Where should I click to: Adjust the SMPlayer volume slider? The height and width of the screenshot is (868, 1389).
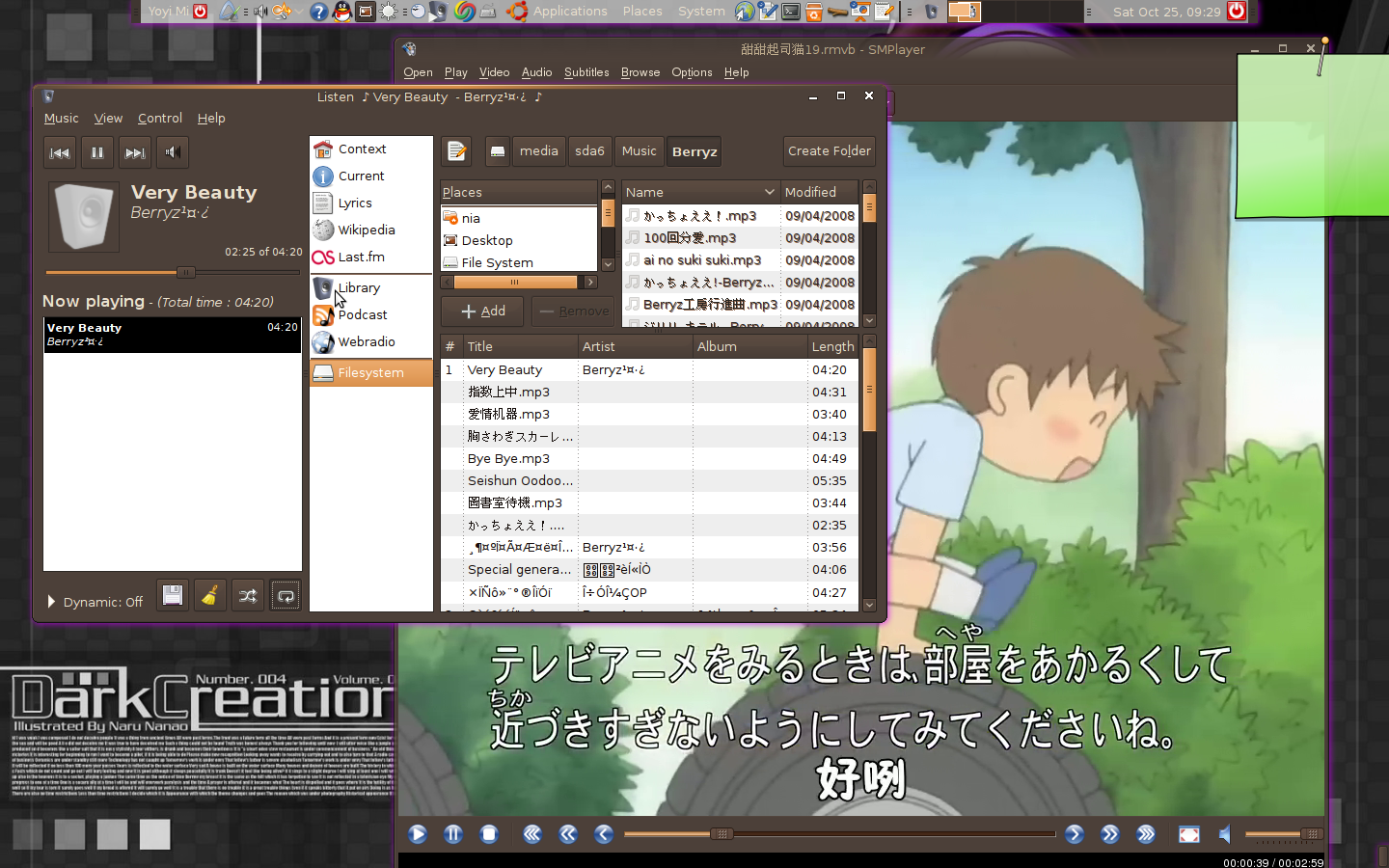pyautogui.click(x=1283, y=834)
